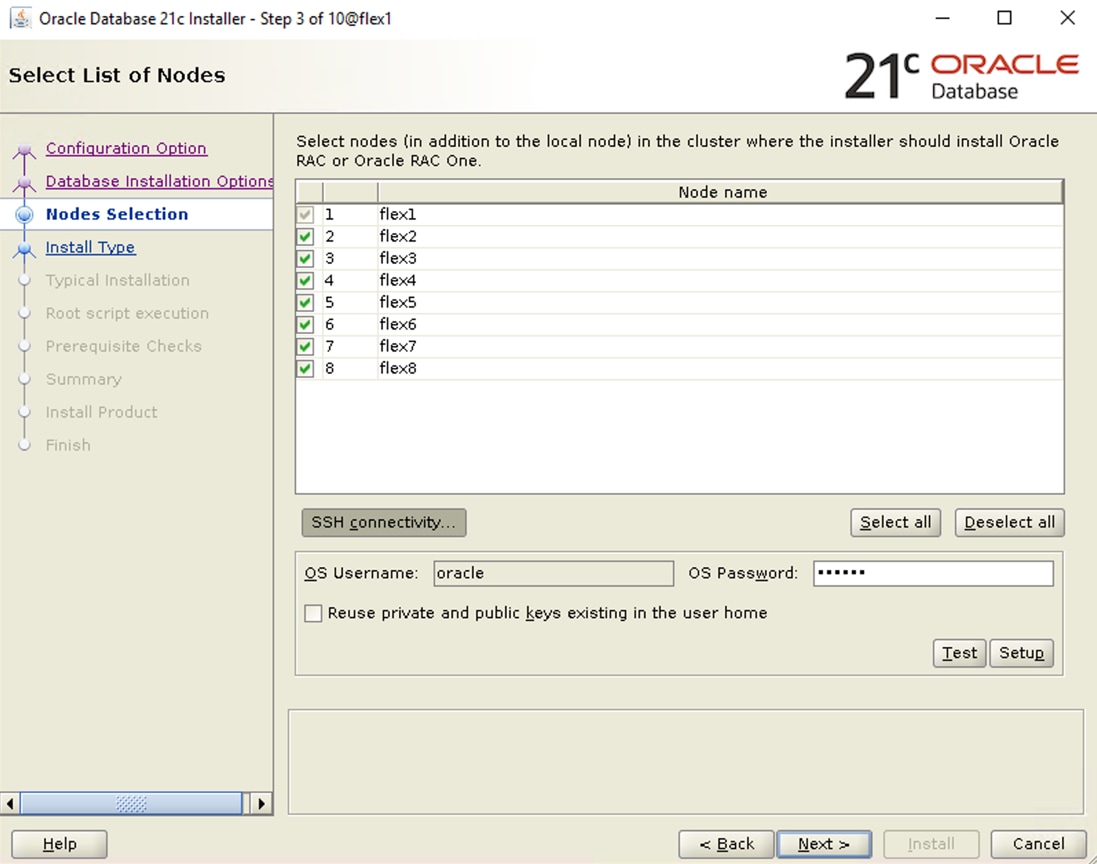Focus the OS Password field
This screenshot has height=864, width=1097.
(933, 574)
